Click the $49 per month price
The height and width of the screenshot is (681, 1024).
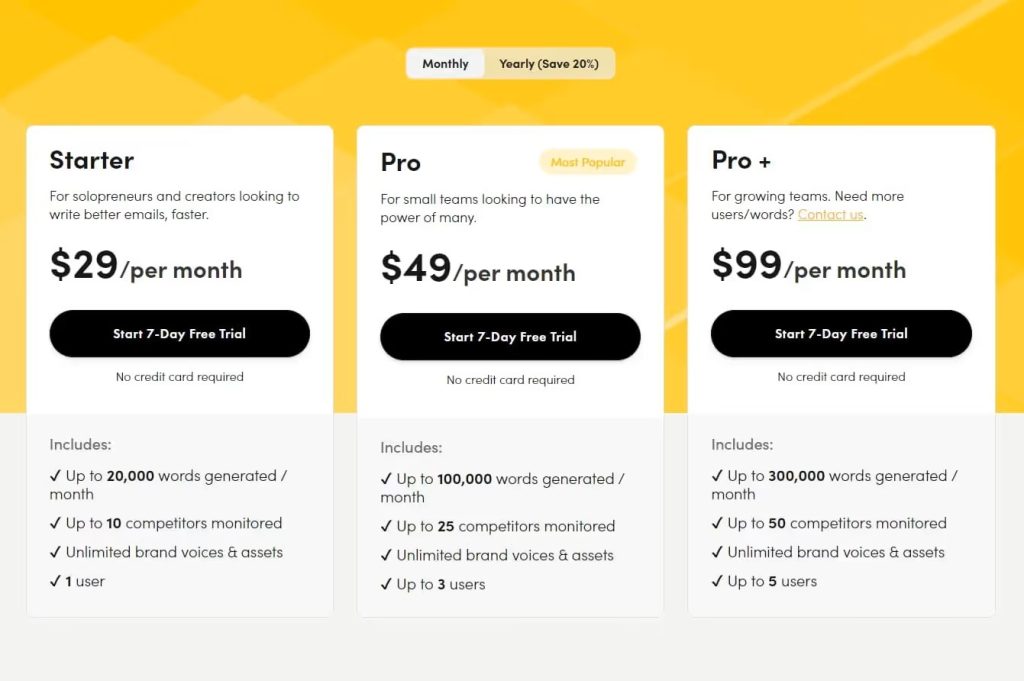[478, 270]
